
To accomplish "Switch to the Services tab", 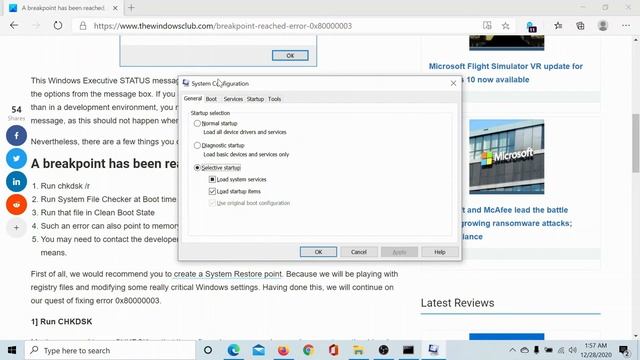I will [x=233, y=99].
